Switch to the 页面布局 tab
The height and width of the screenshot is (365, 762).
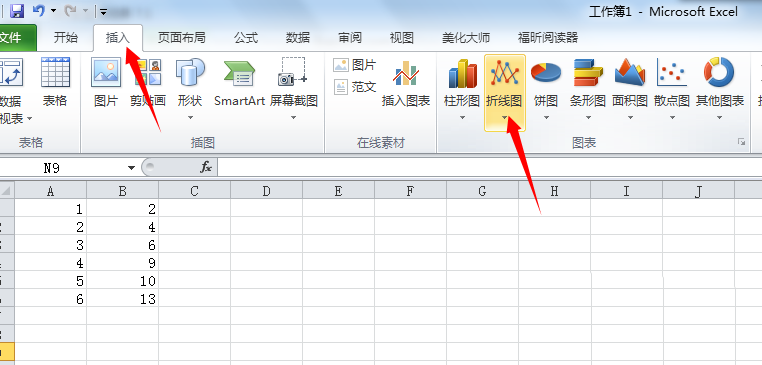click(x=181, y=38)
